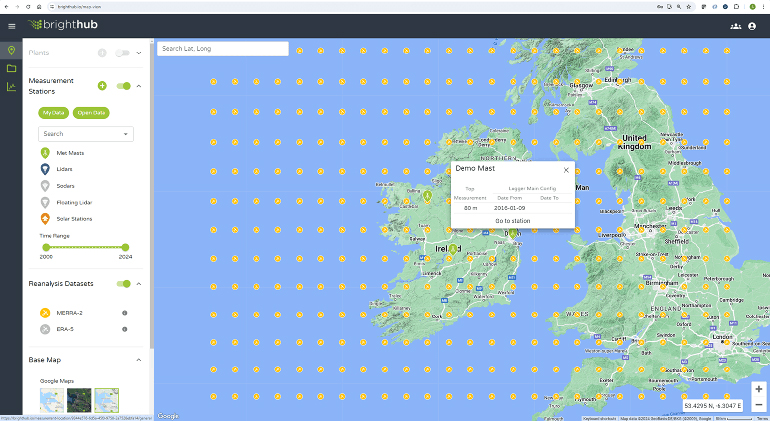The image size is (770, 421).
Task: Click the Time Range slider end handle at 2024
Action: click(125, 247)
